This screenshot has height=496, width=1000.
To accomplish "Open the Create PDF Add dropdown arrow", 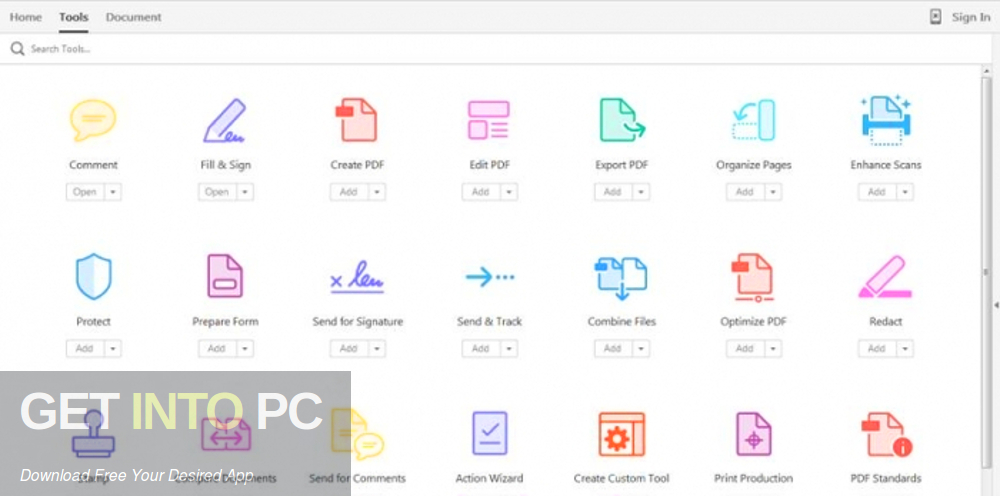I will (377, 192).
